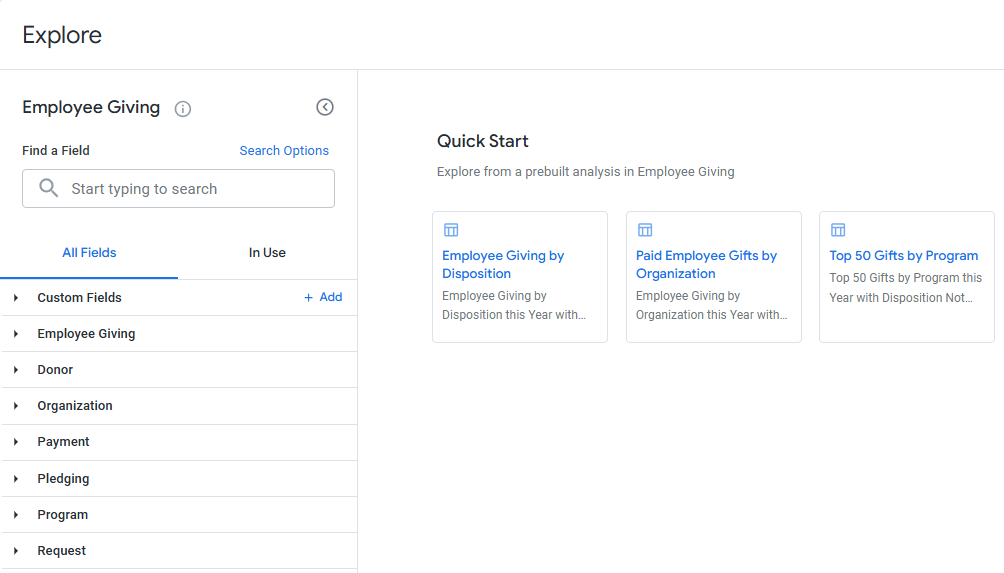Switch to the In Use tab
This screenshot has width=1004, height=573.
tap(267, 253)
